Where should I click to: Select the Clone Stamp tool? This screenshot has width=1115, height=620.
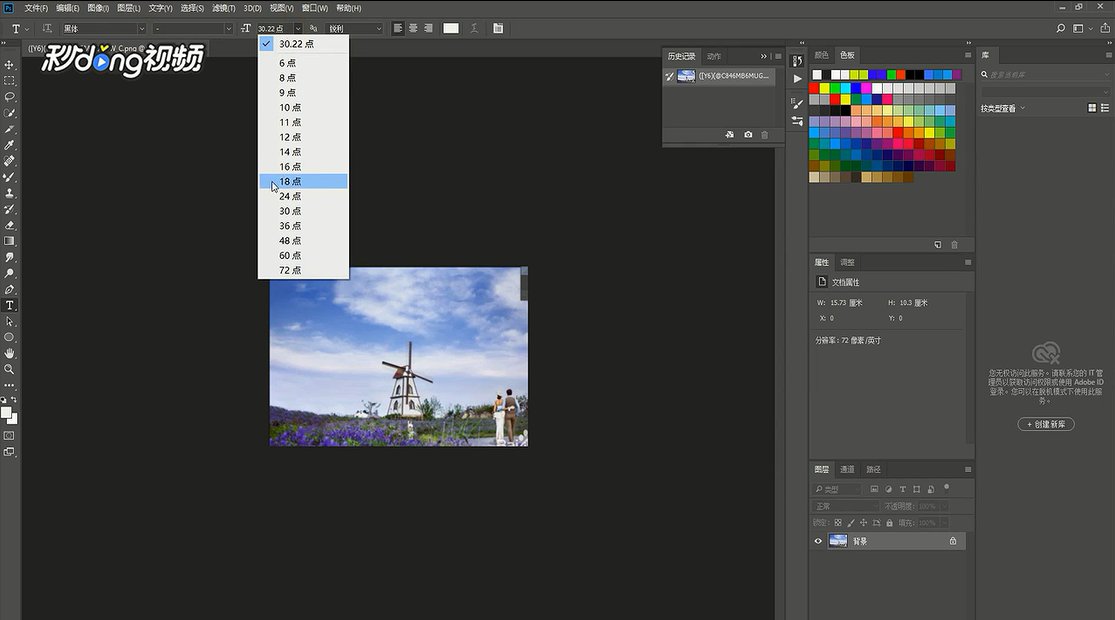point(9,193)
